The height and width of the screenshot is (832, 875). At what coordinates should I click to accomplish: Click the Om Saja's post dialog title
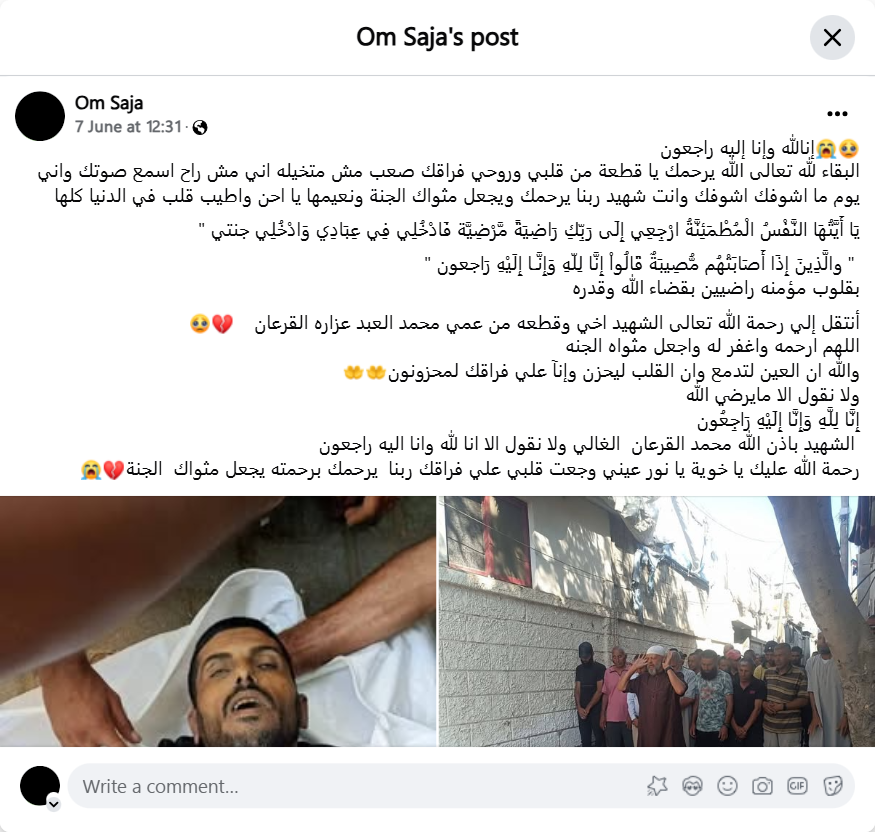(438, 37)
